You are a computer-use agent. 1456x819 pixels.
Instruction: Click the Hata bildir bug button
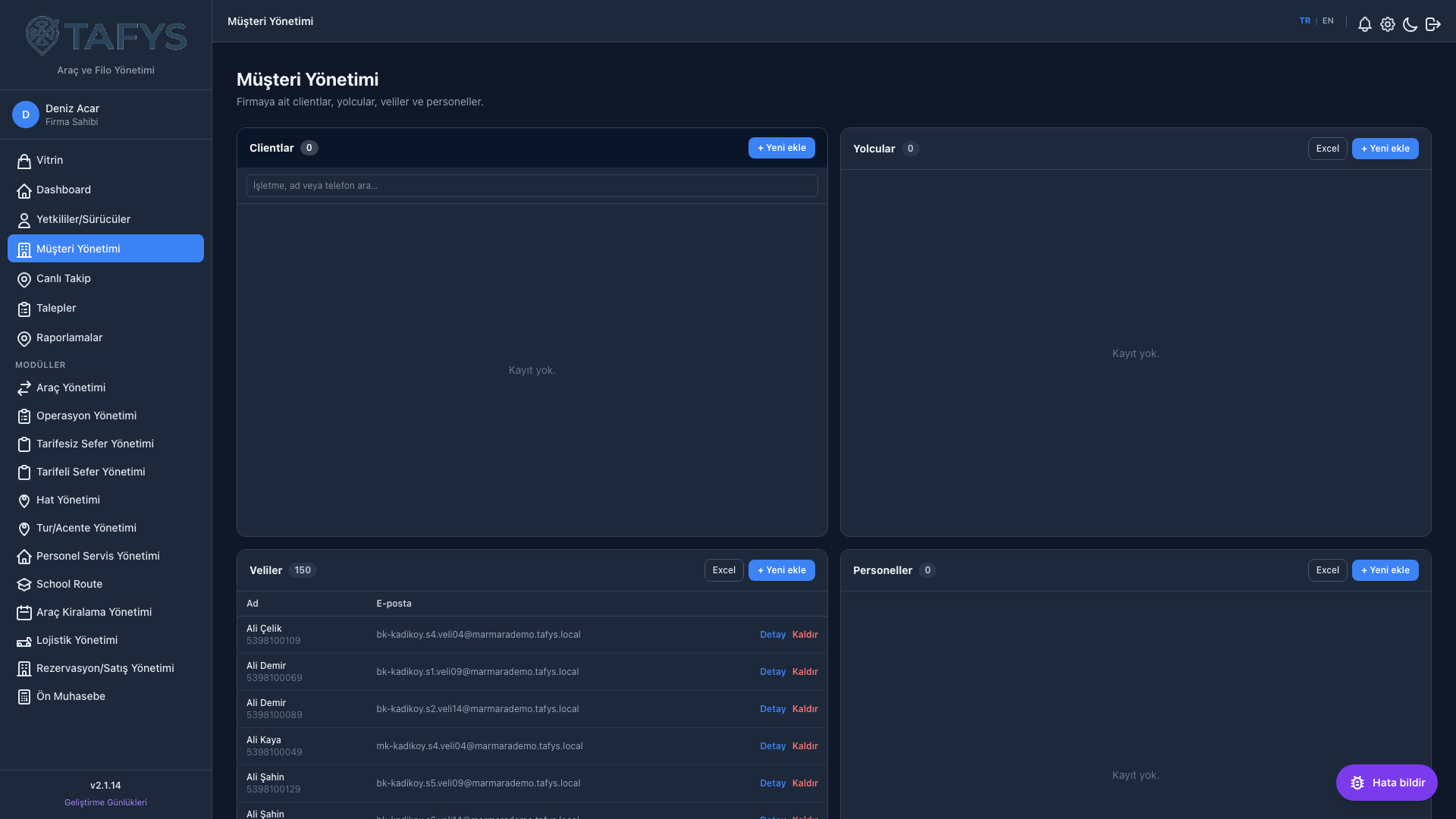click(1386, 783)
